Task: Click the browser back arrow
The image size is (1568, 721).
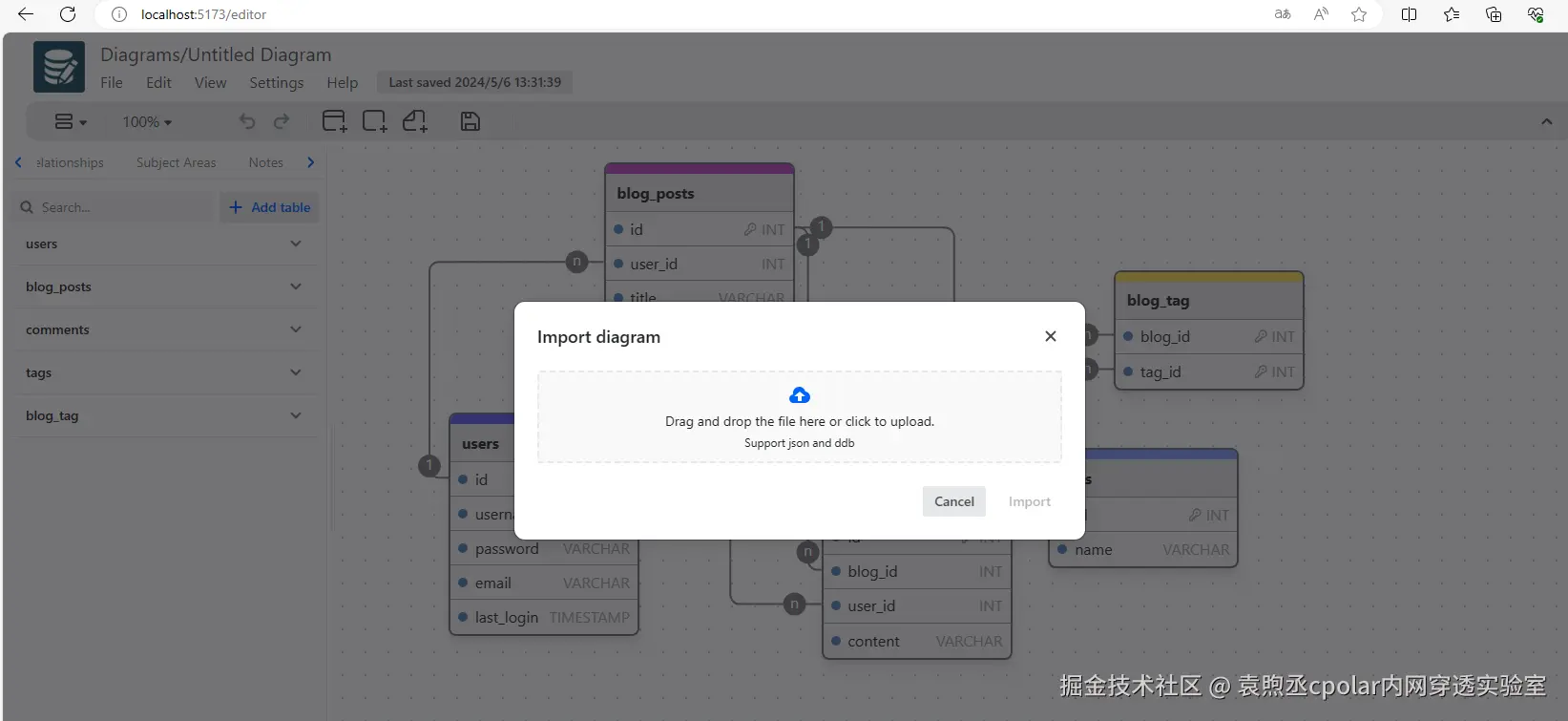Action: 26,14
